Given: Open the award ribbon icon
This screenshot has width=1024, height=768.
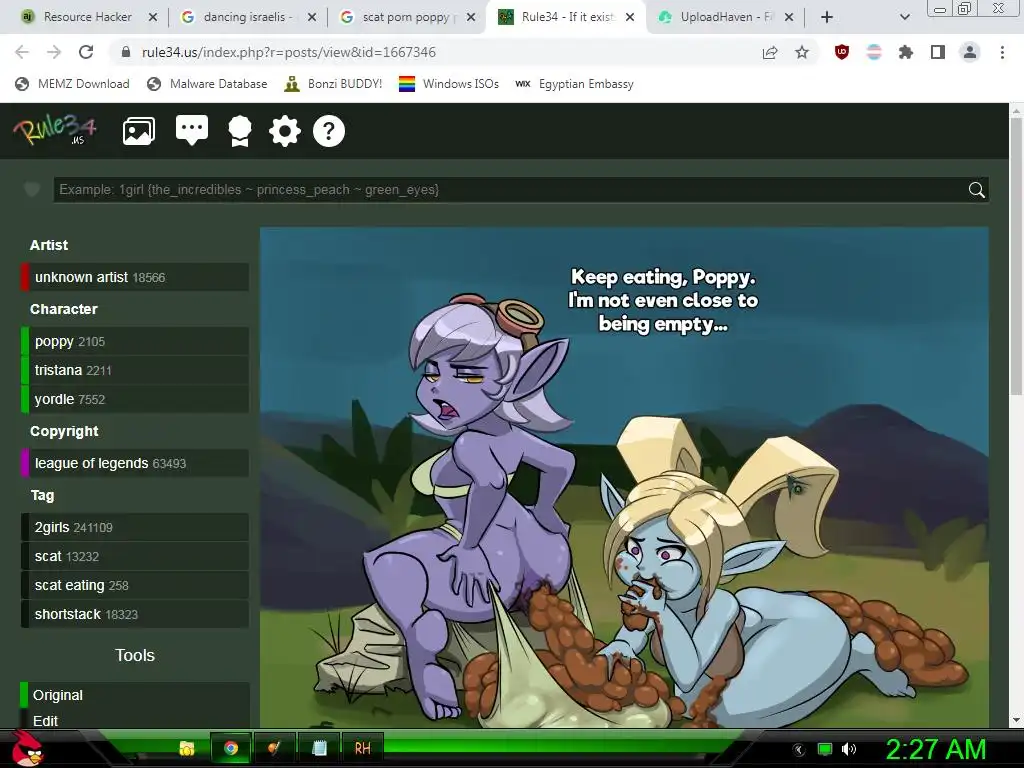Looking at the screenshot, I should coord(240,131).
